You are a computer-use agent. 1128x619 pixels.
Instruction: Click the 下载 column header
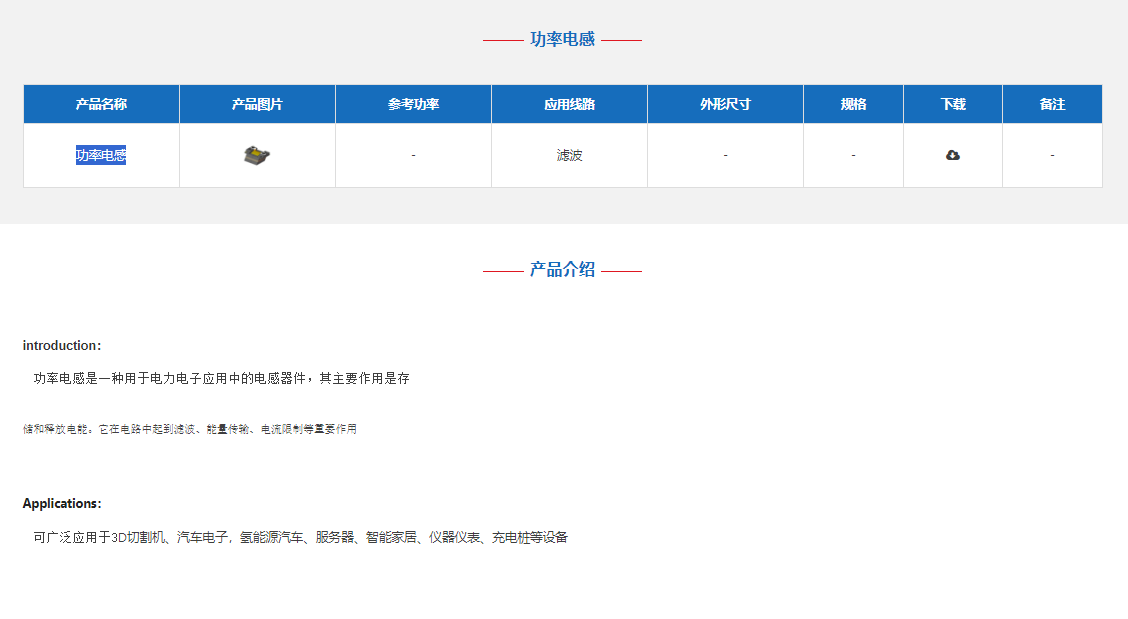pyautogui.click(x=952, y=103)
